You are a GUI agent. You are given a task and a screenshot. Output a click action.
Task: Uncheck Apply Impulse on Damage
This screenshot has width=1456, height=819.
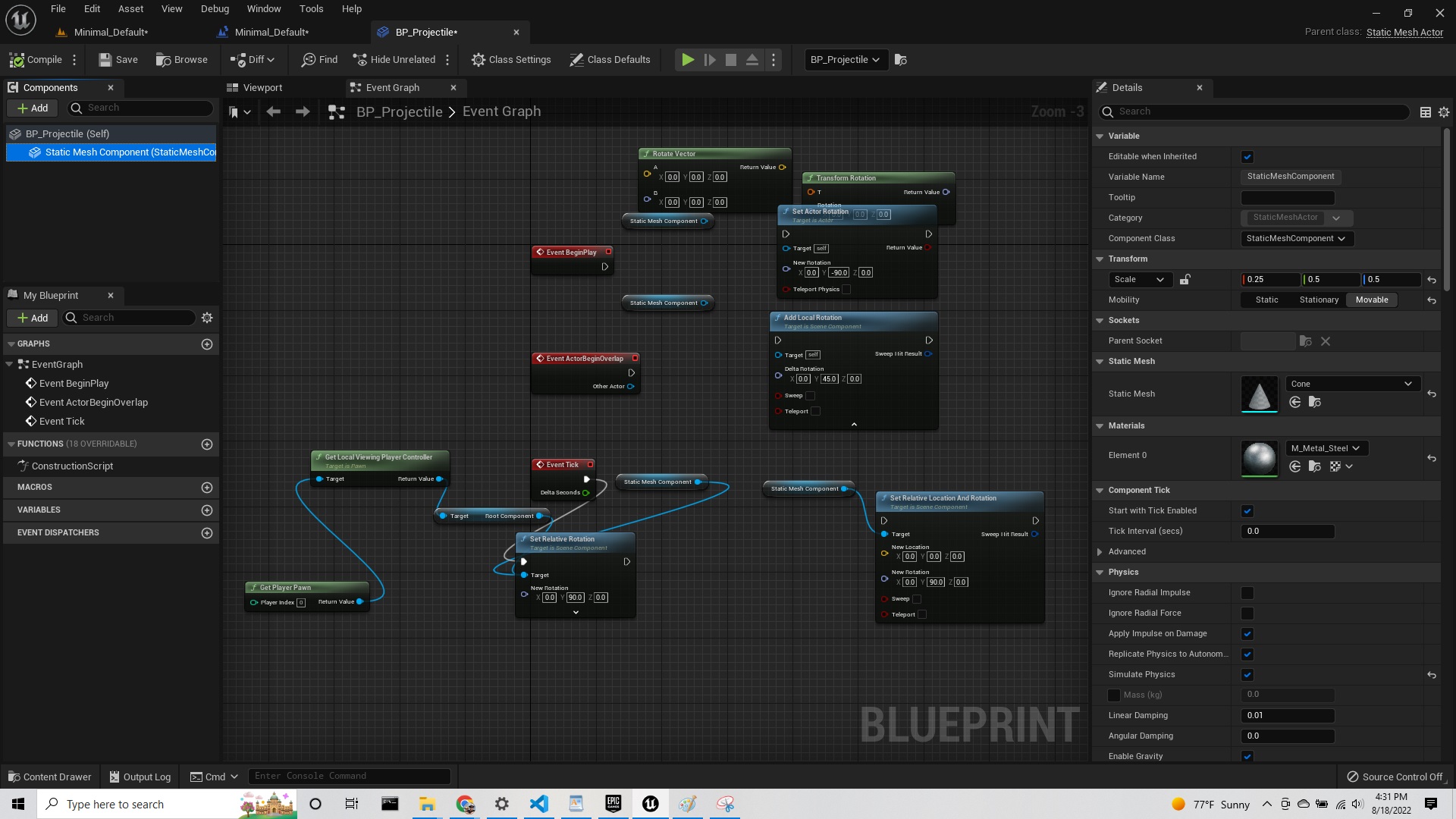coord(1247,634)
